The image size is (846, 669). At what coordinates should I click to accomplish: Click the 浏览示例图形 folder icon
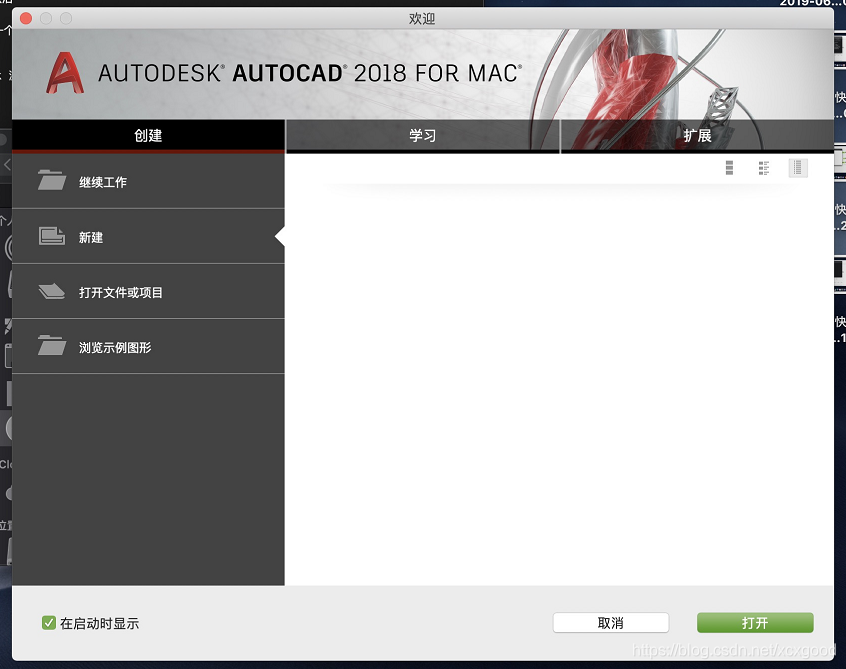pos(52,345)
